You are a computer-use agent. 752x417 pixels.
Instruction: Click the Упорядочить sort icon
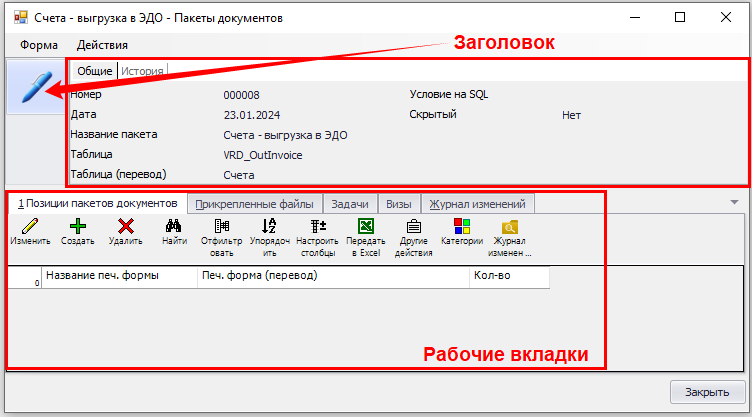268,227
